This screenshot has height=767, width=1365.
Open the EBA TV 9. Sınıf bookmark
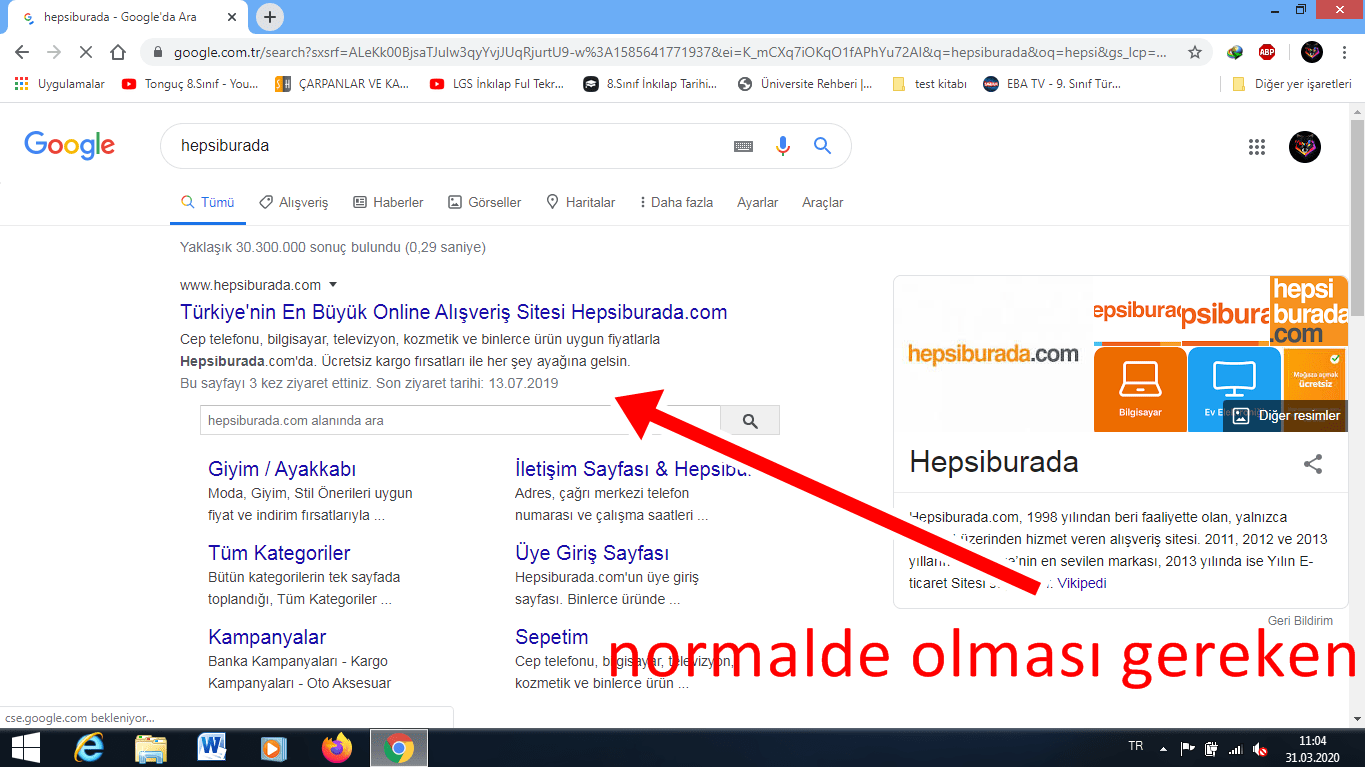(x=1052, y=84)
